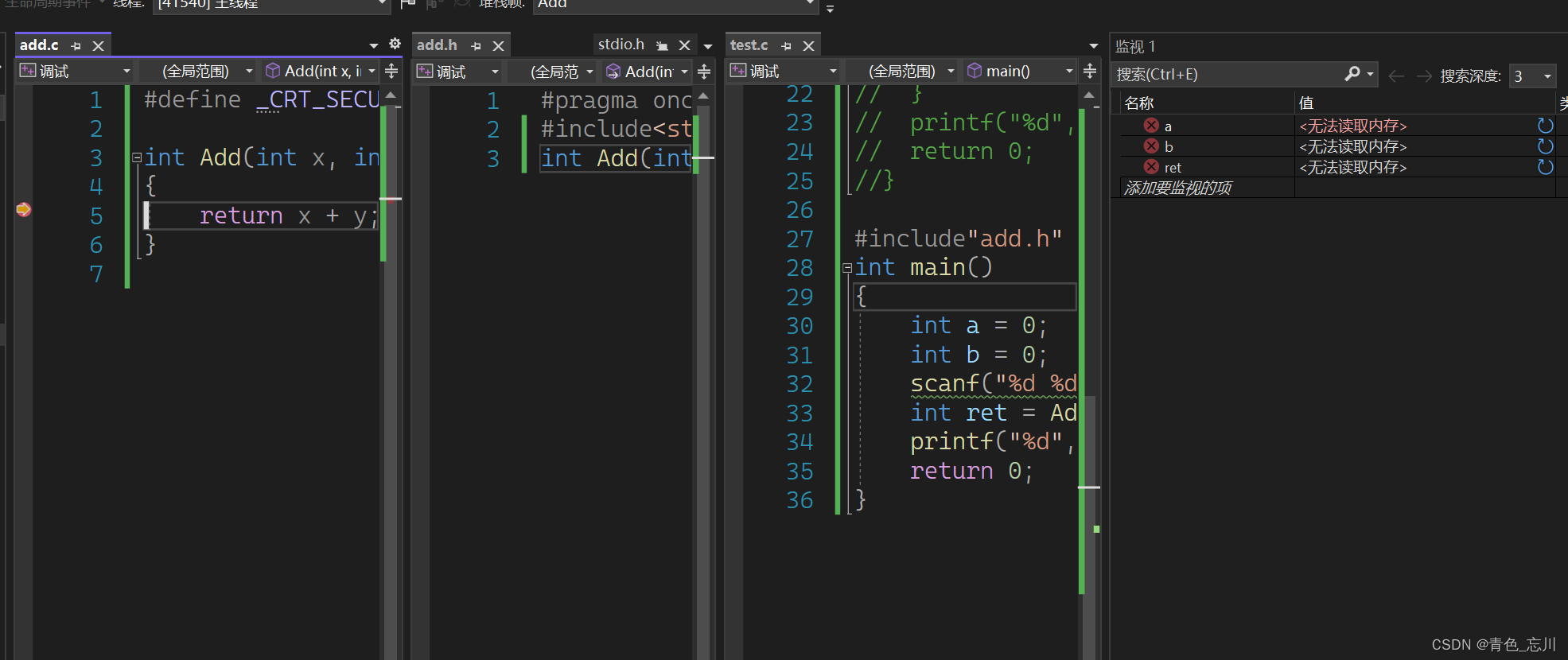Click line 30 'int a = 0;' in test.c
The height and width of the screenshot is (660, 1568).
click(x=979, y=326)
